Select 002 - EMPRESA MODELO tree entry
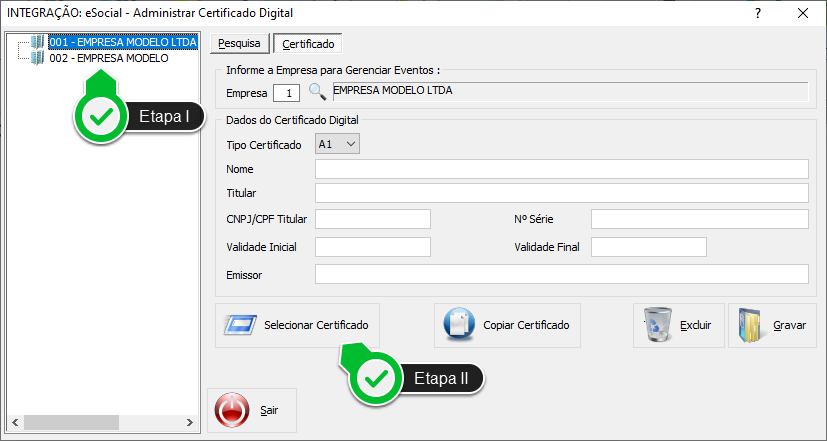The height and width of the screenshot is (441, 827). [x=108, y=58]
